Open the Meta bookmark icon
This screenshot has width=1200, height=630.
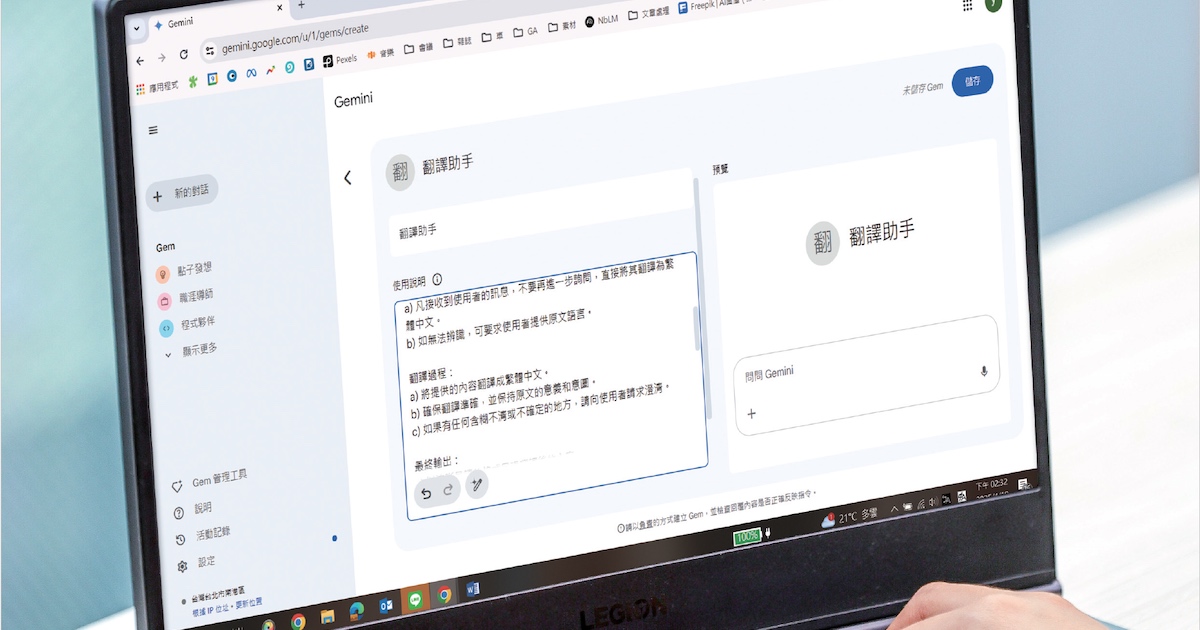click(x=252, y=73)
